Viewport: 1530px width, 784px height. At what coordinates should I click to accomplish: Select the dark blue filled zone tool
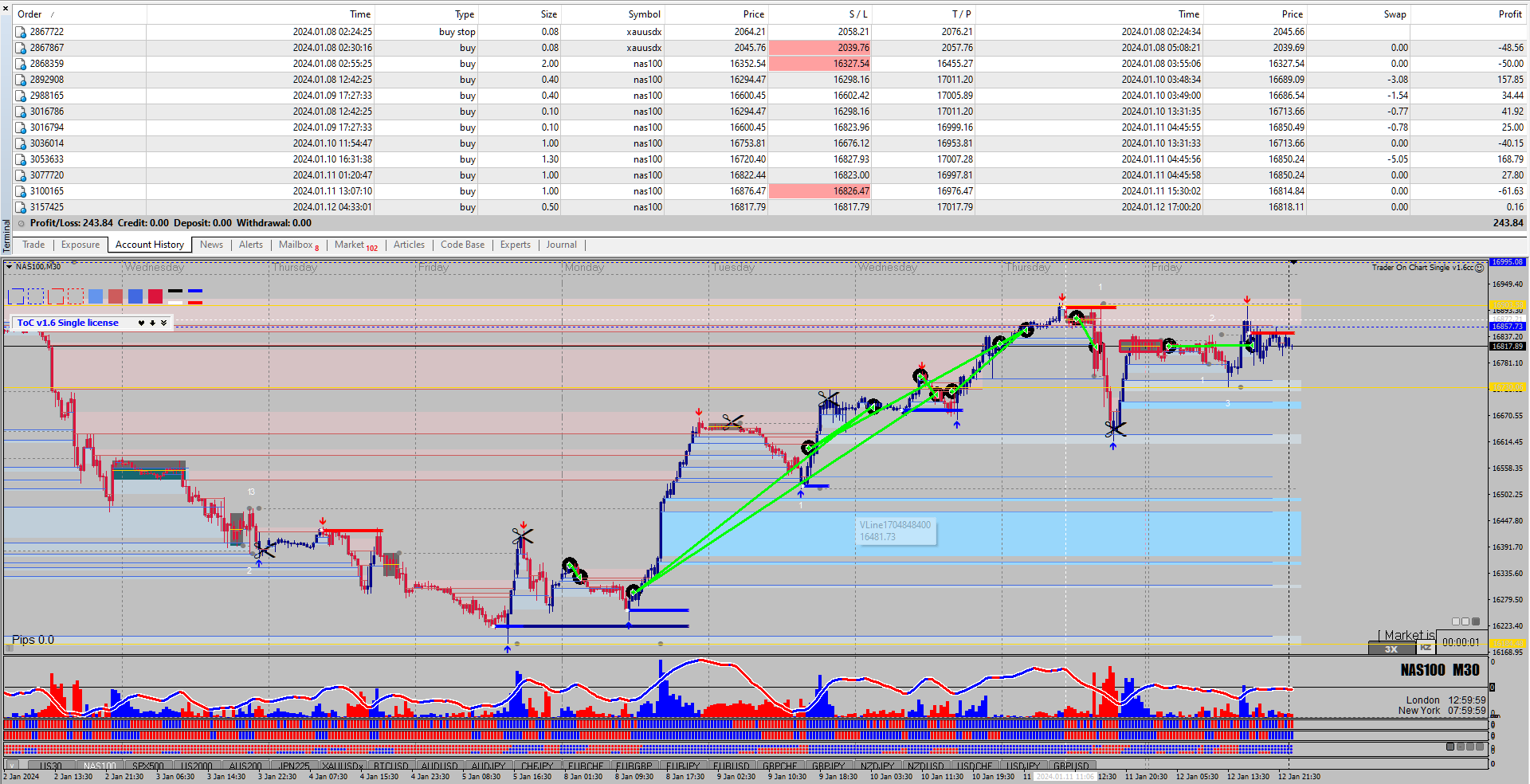point(135,296)
